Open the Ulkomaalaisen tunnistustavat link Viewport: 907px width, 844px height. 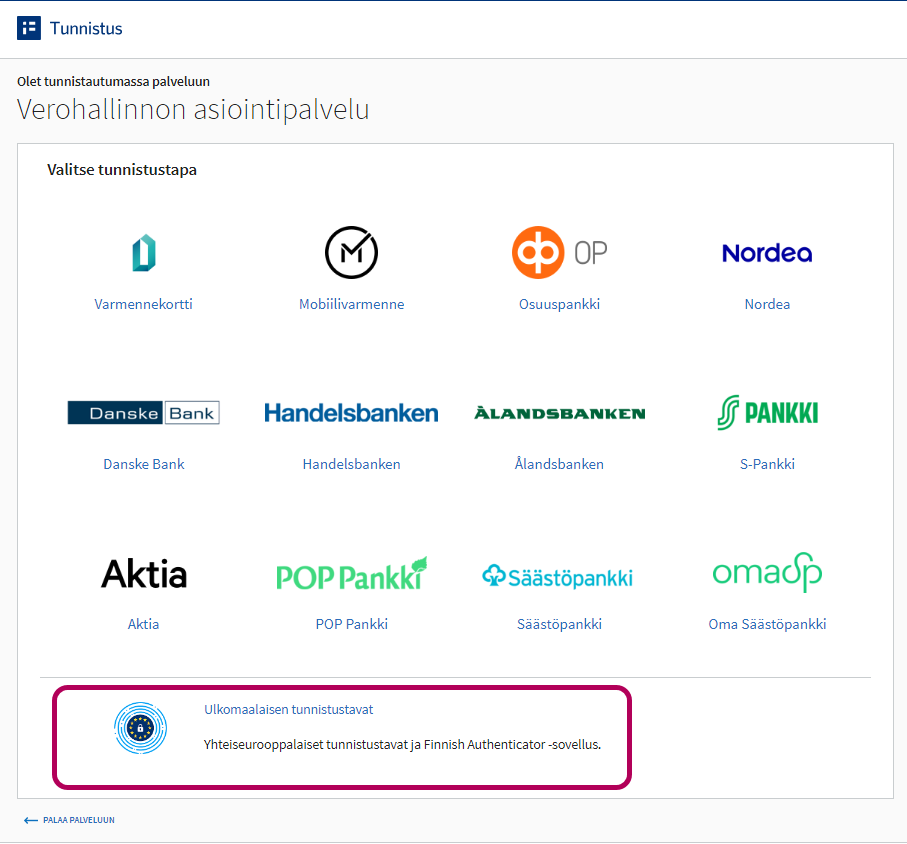(288, 710)
